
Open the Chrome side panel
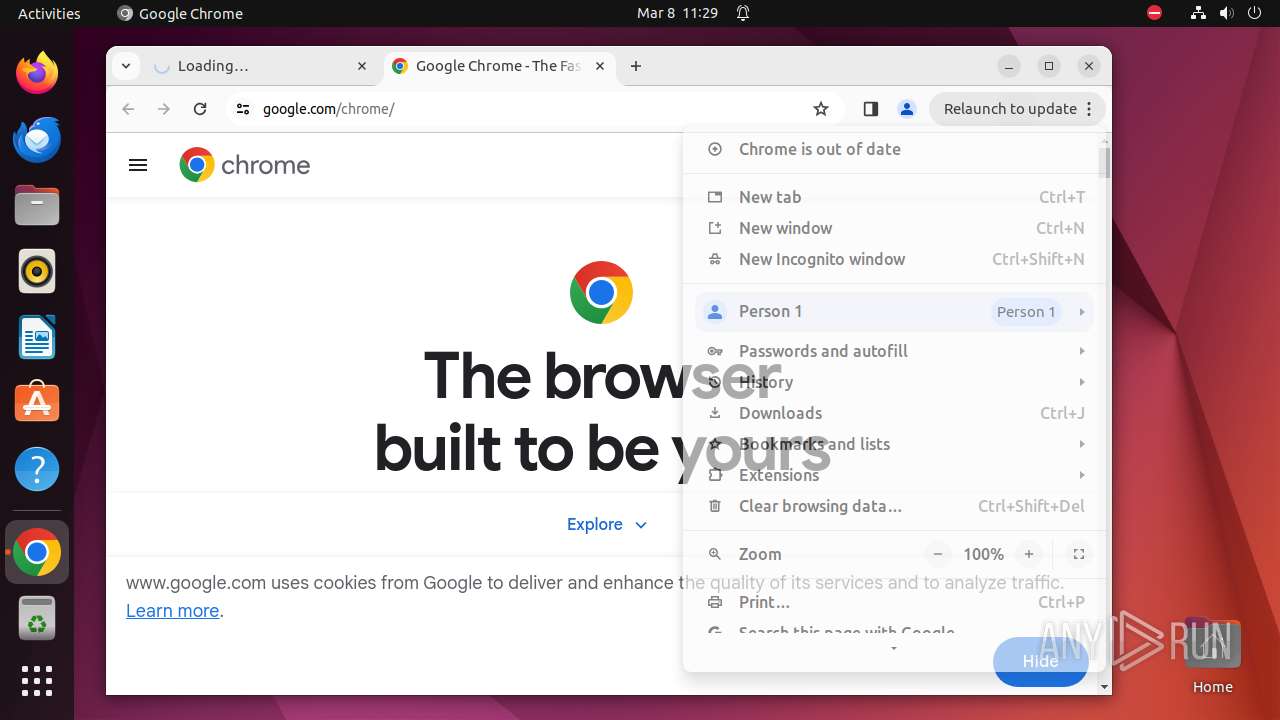click(x=870, y=109)
